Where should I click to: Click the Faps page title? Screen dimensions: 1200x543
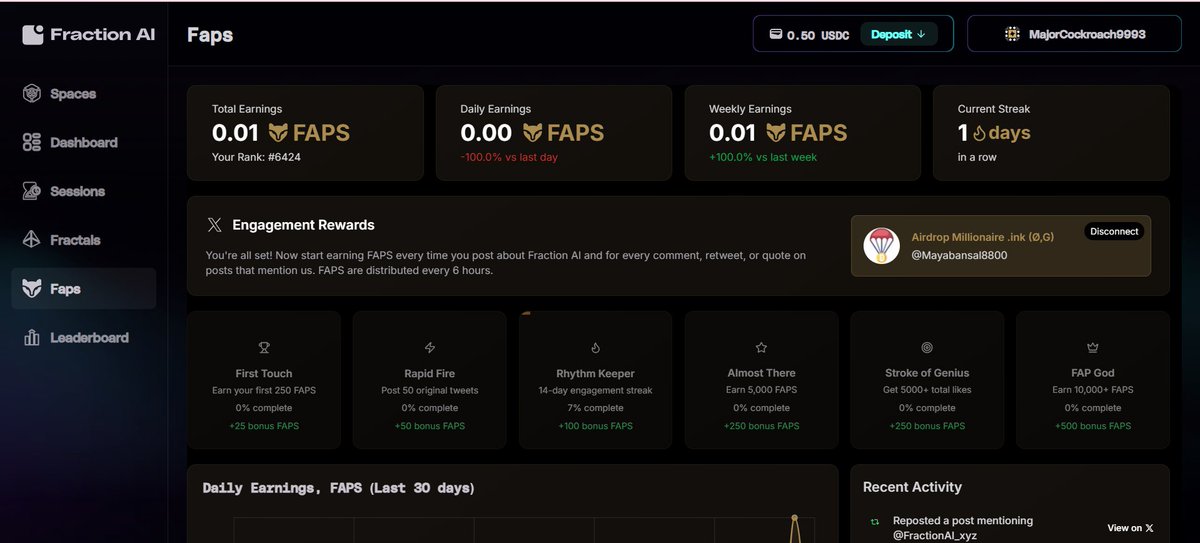210,35
